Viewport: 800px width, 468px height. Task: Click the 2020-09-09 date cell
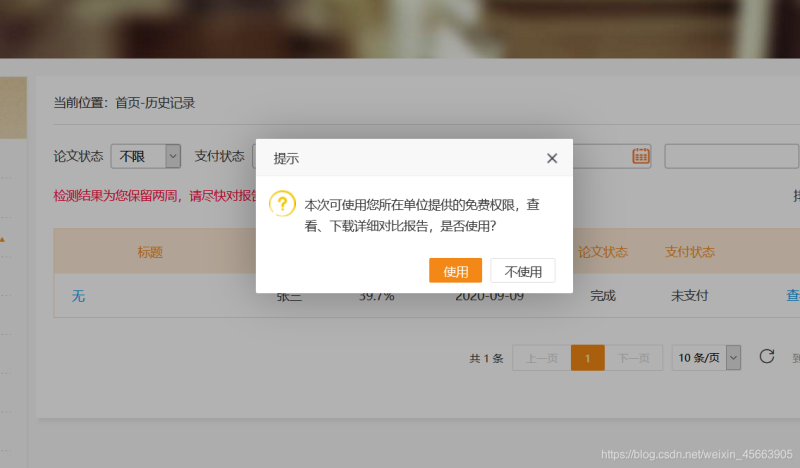coord(489,298)
